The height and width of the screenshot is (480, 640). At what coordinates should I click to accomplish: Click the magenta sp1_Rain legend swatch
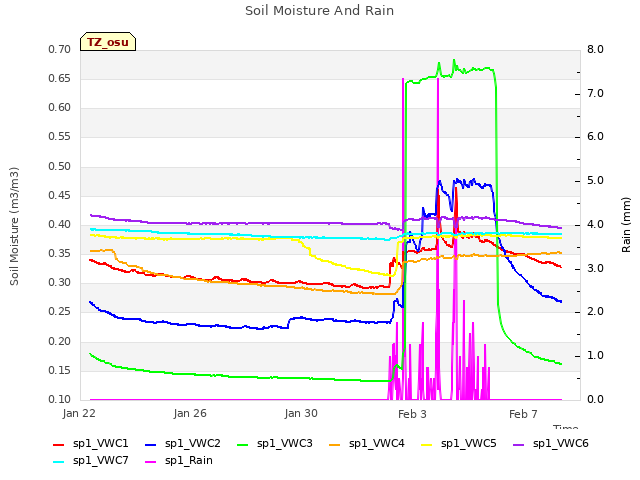click(x=151, y=462)
